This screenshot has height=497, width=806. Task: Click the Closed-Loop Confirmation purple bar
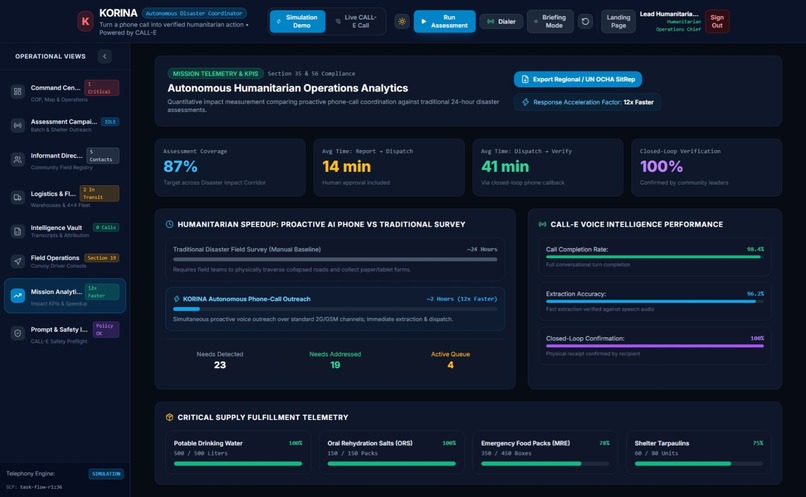654,346
